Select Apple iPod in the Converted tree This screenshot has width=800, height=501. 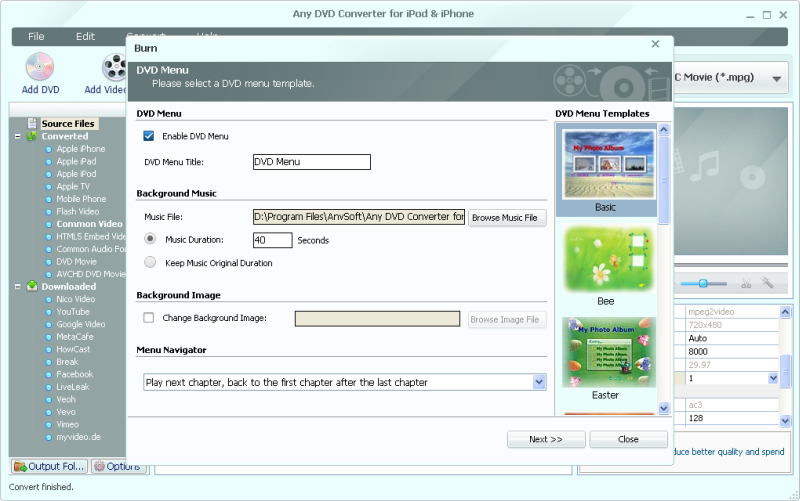point(76,174)
